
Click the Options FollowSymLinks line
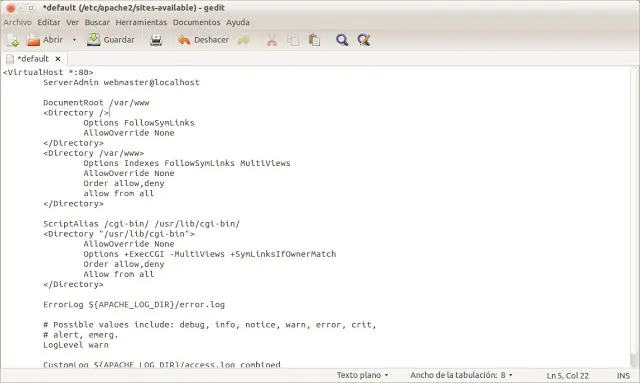[139, 123]
